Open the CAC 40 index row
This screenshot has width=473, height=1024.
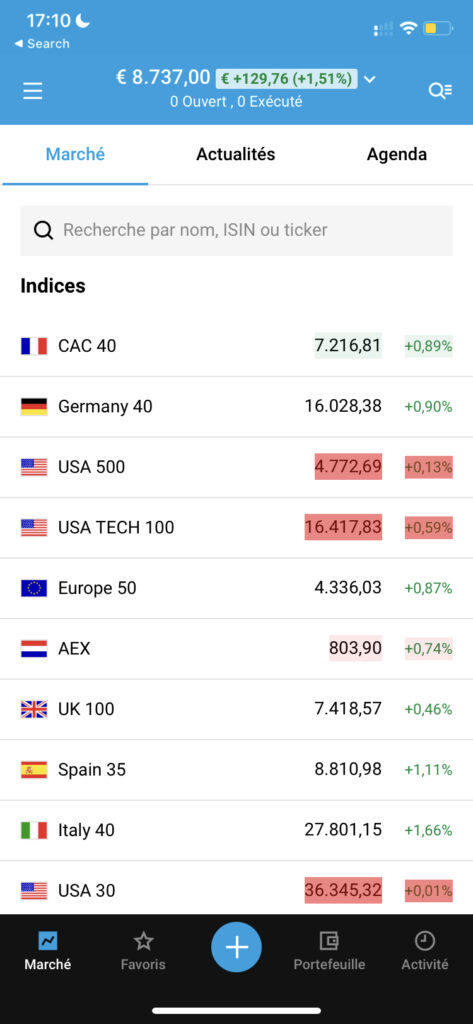(x=236, y=346)
